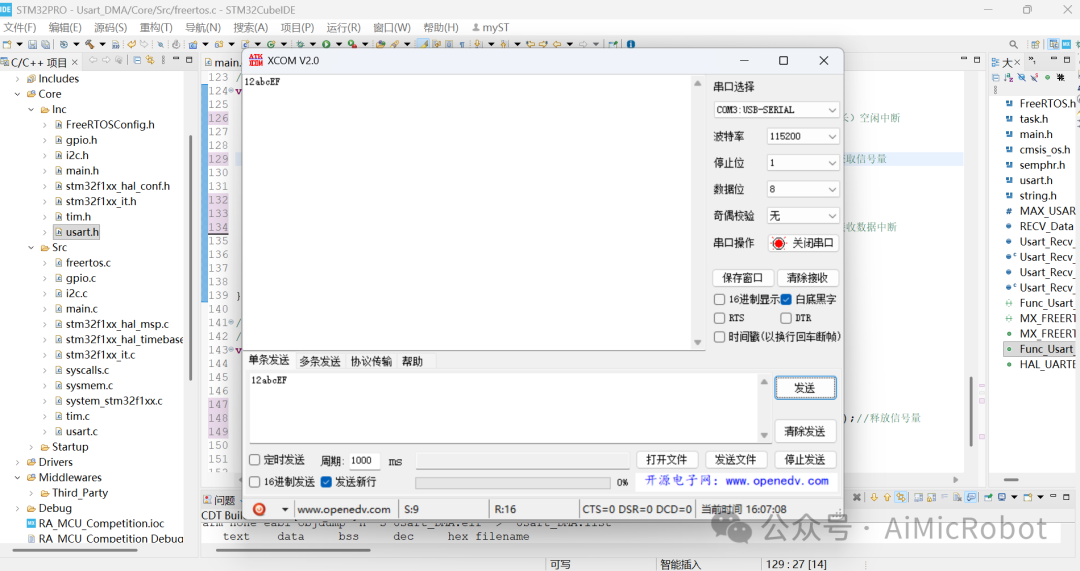The image size is (1080, 571).
Task: Toggle the 16进制显示 checkbox
Action: pos(719,299)
